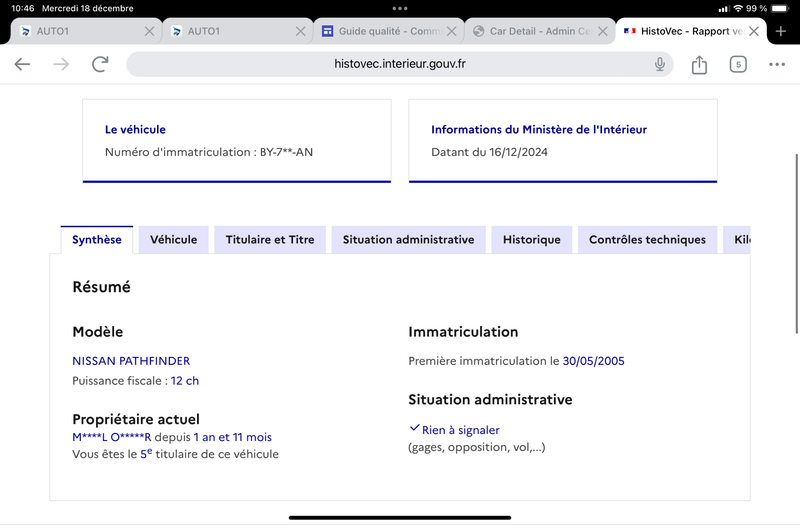Tap the battery indicator in status bar
Screen dimensions: 800x525
tap(780, 8)
